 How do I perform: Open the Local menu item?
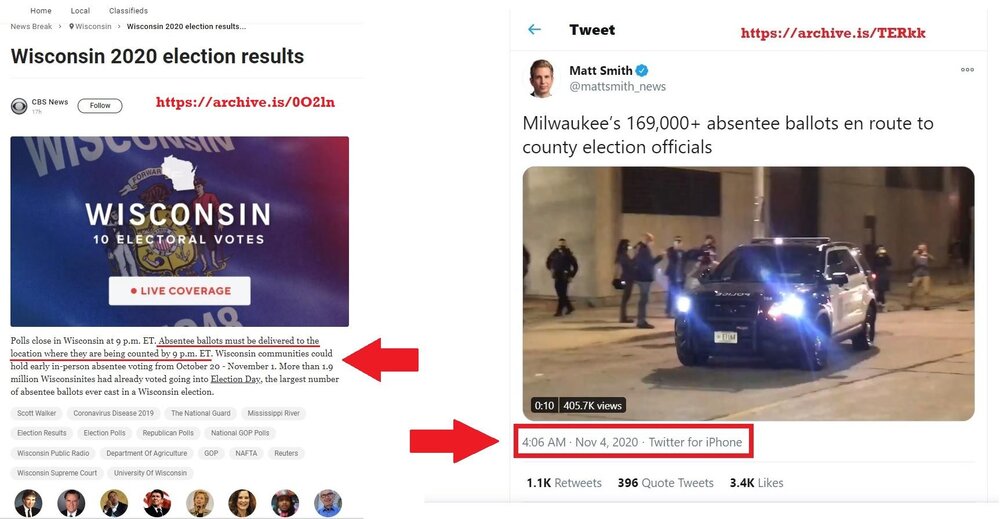click(80, 11)
